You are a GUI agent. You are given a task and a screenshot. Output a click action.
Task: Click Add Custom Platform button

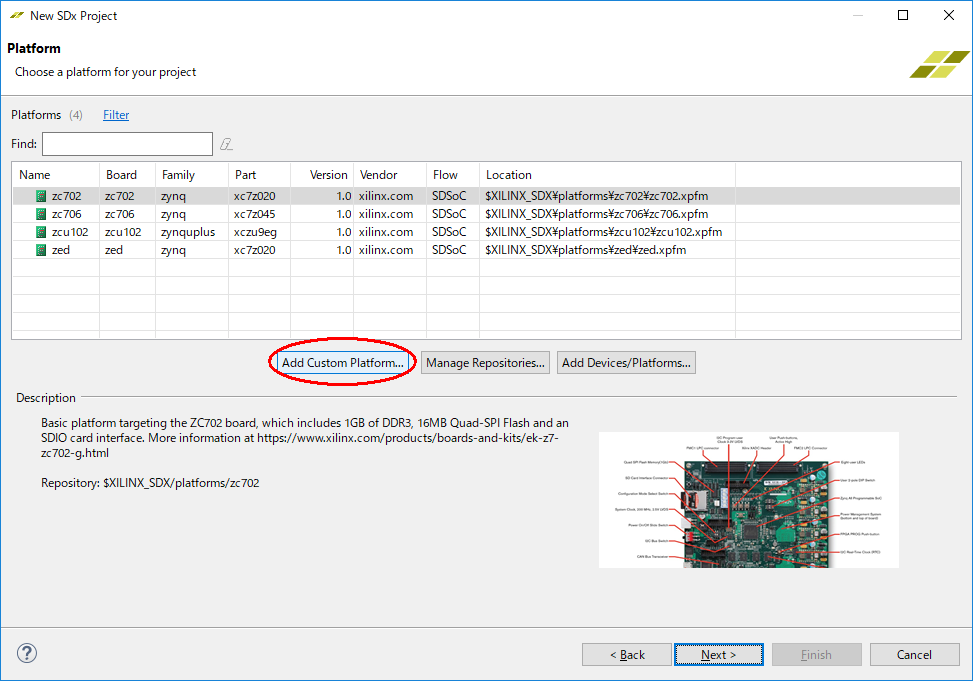[x=342, y=363]
